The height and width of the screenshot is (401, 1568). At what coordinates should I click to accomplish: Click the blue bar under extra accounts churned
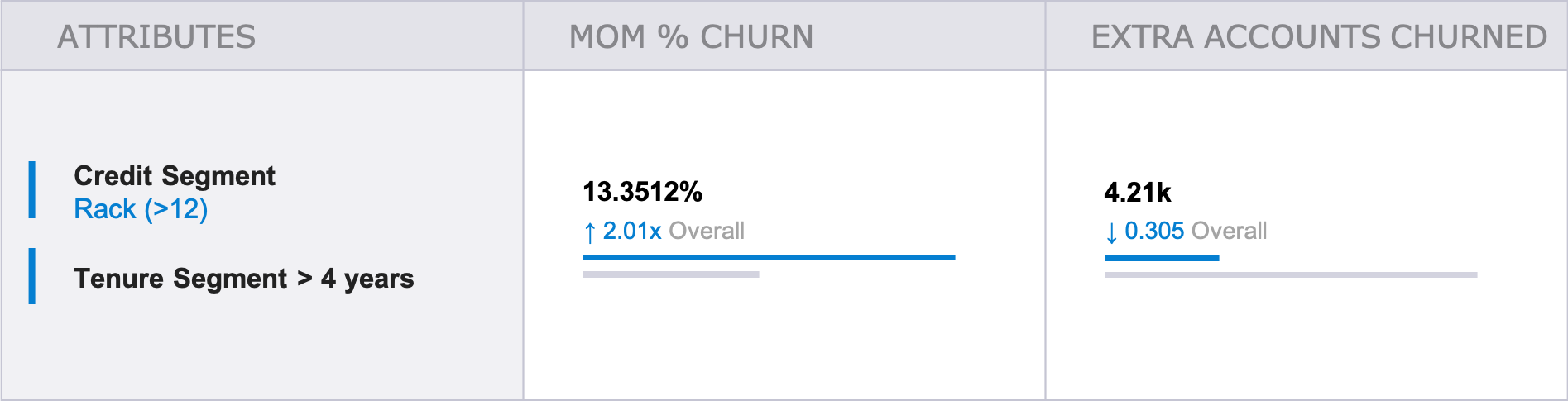[x=1162, y=258]
